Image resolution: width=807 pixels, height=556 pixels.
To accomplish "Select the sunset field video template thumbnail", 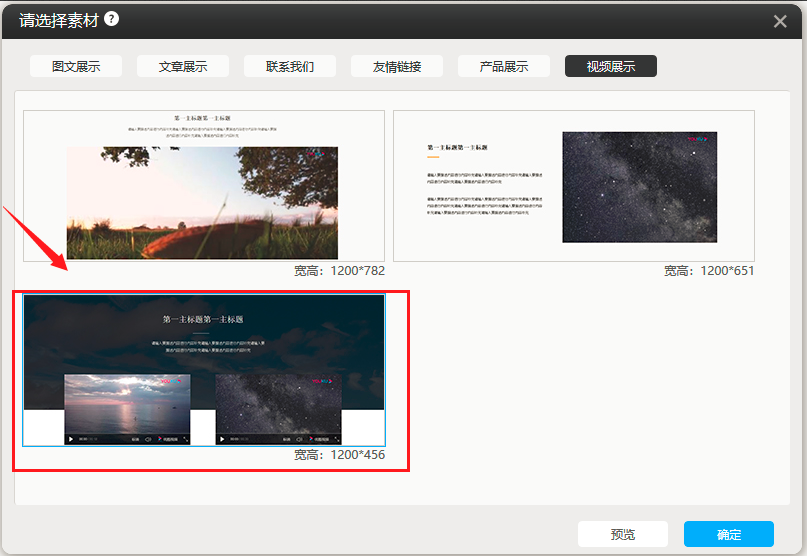I will coord(203,185).
